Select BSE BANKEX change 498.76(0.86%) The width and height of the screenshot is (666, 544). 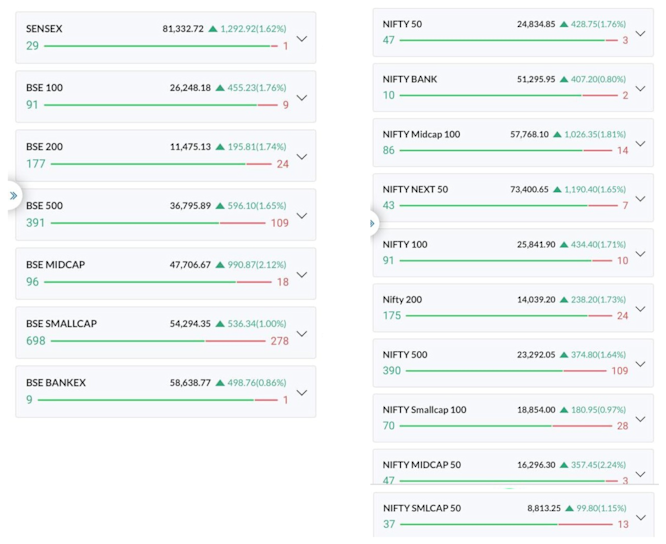pos(257,383)
